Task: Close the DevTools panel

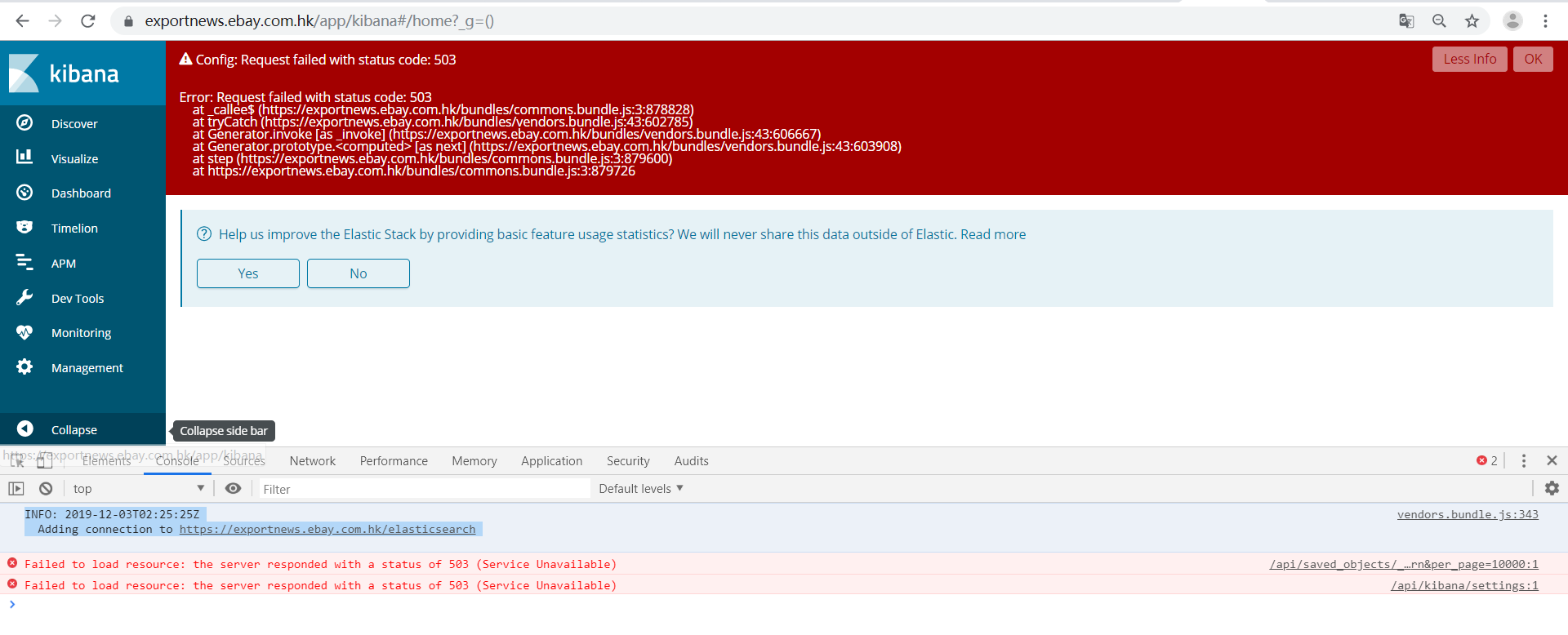Action: point(1552,461)
